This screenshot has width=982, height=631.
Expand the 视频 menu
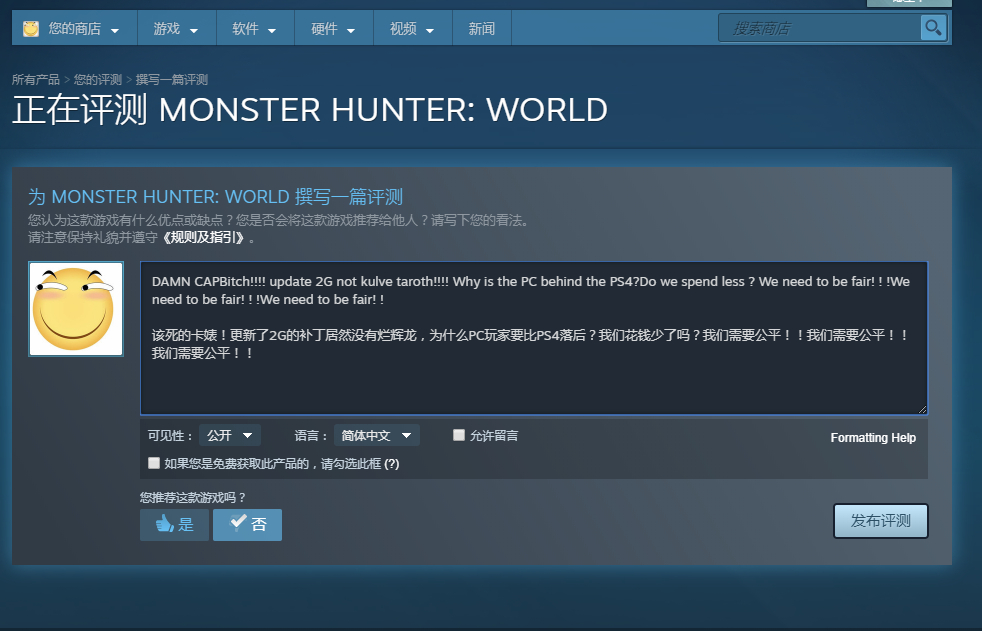(413, 29)
